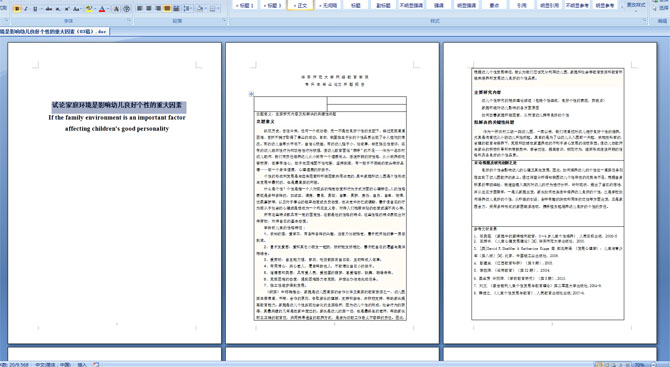Image resolution: width=670 pixels, height=367 pixels.
Task: Center the paragraph text
Action: 149,9
